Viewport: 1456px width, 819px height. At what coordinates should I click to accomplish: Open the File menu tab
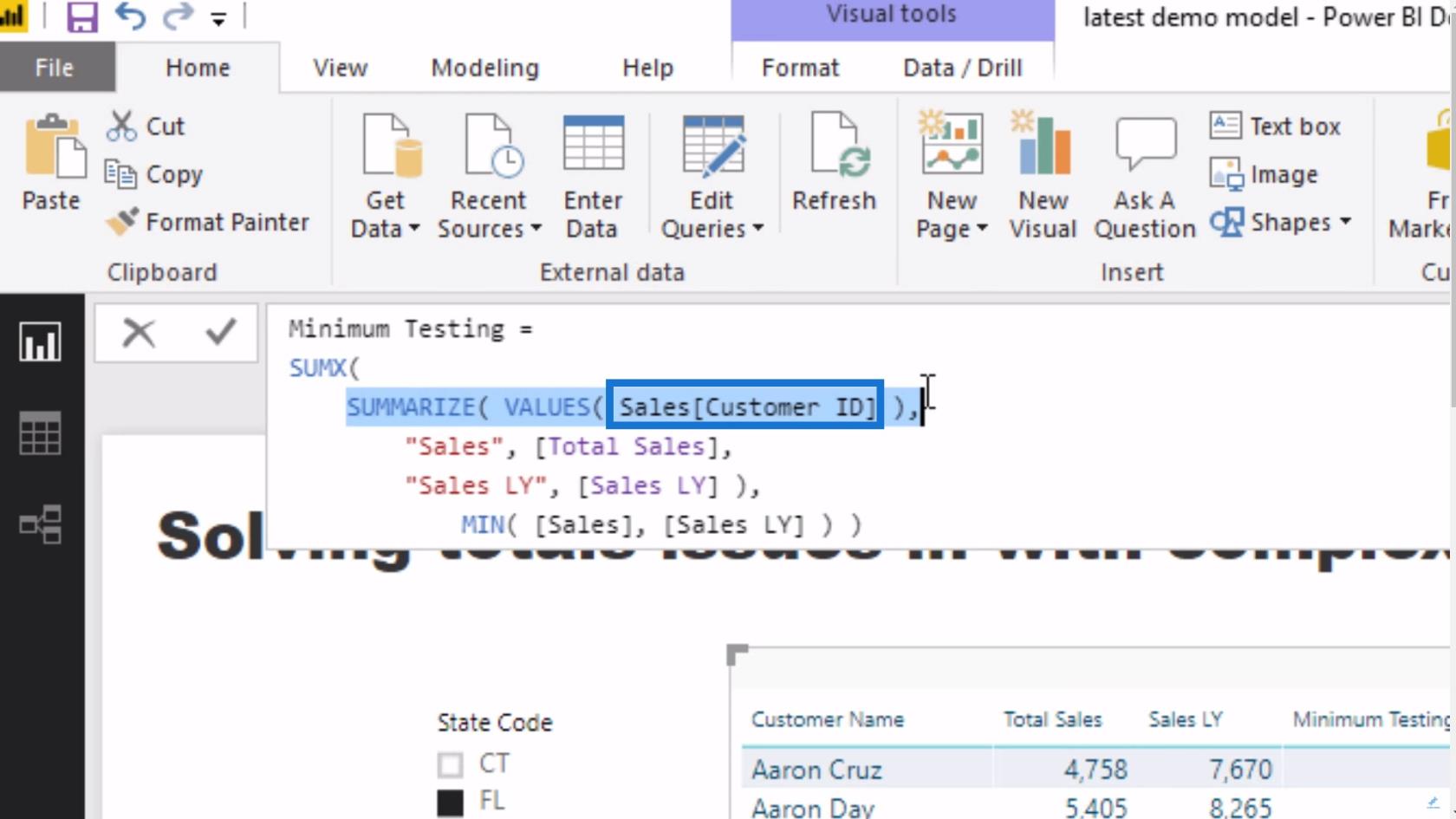click(54, 68)
